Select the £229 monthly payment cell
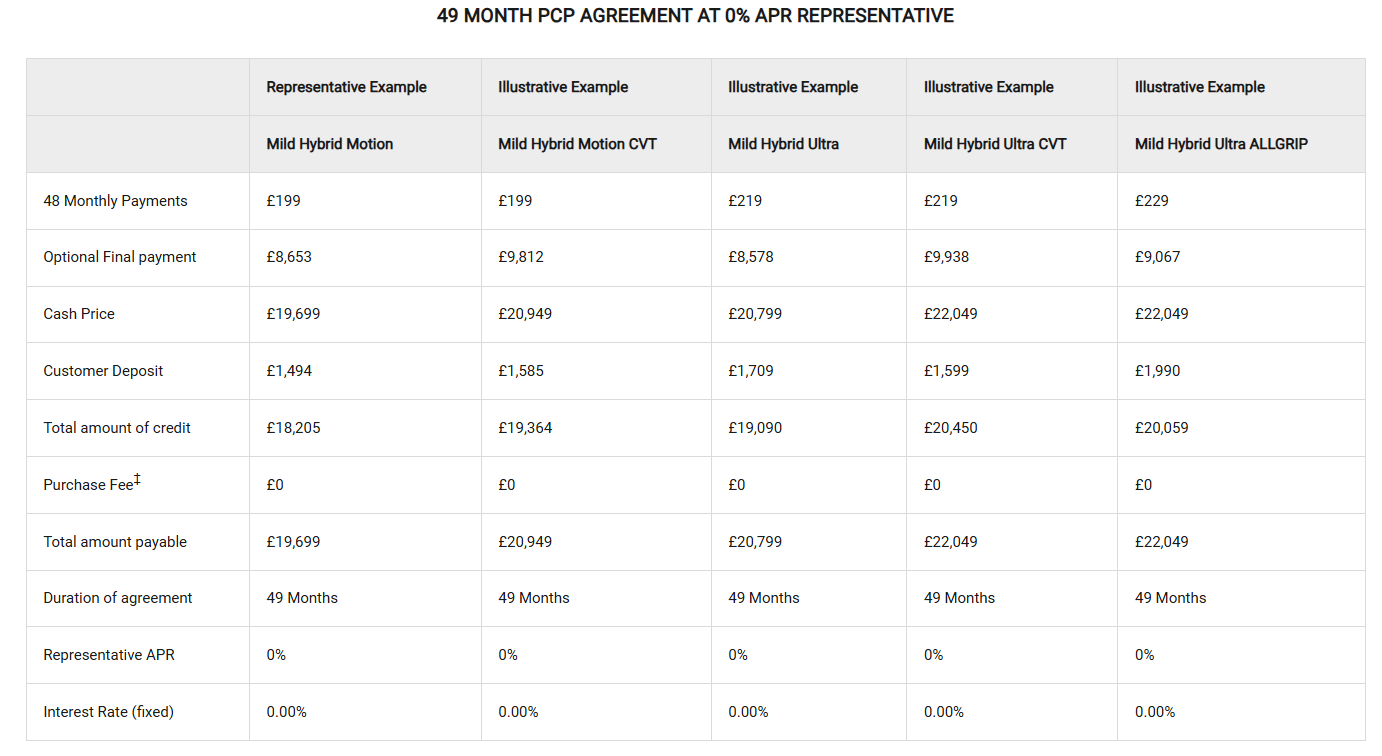The width and height of the screenshot is (1382, 756). tap(1152, 201)
